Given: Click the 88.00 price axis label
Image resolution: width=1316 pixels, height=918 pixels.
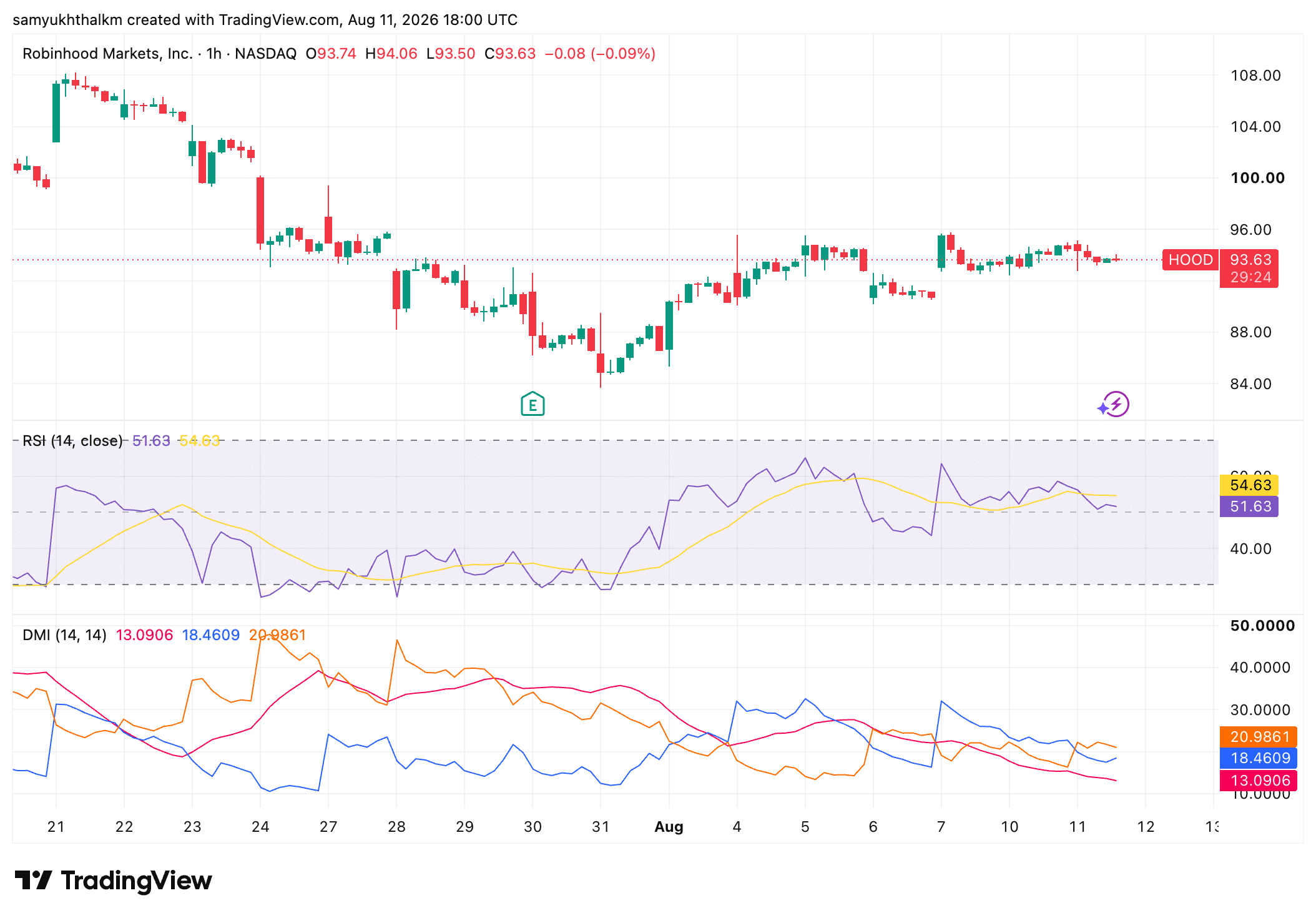Looking at the screenshot, I should (x=1250, y=332).
